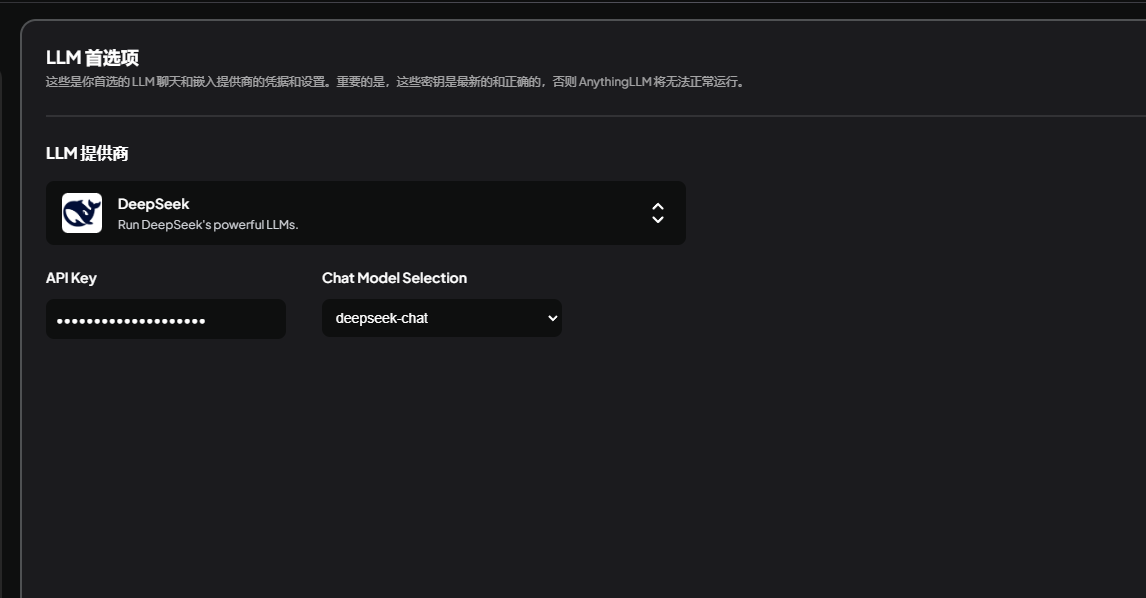1146x598 pixels.
Task: Click the dropdown arrow beside deepseek-chat
Action: point(553,318)
